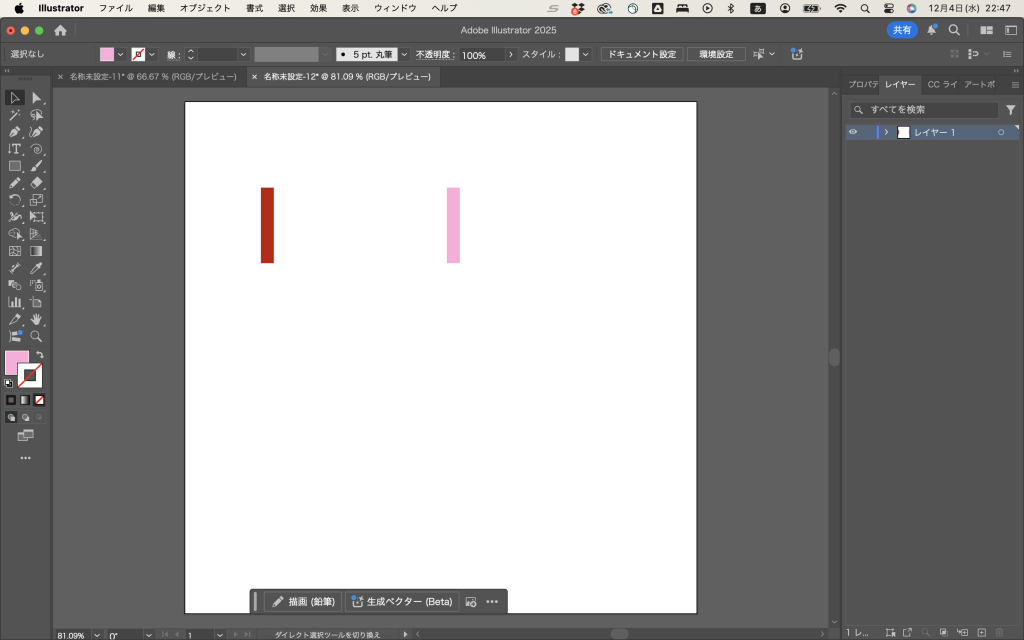Screen dimensions: 1024x640
Task: Choose the Rectangle tool
Action: tap(15, 166)
